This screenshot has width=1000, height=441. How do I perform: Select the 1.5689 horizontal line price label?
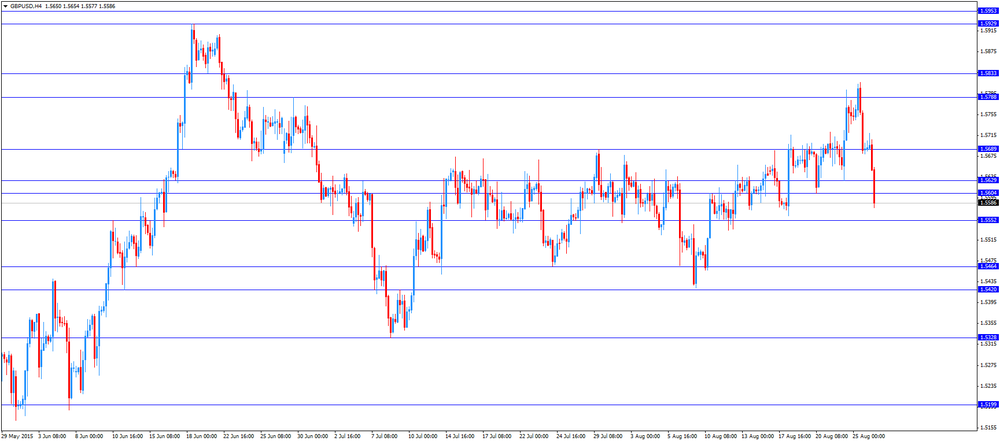(987, 149)
